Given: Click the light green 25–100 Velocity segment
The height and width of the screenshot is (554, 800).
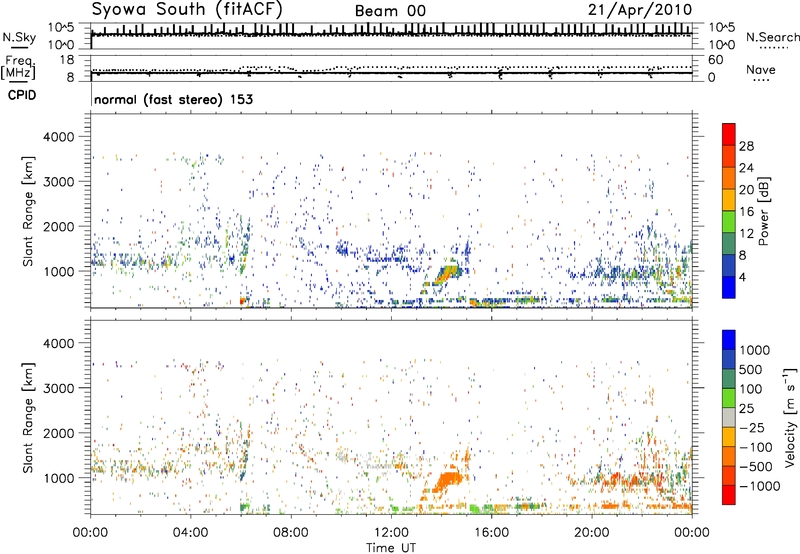Looking at the screenshot, I should click(x=729, y=397).
